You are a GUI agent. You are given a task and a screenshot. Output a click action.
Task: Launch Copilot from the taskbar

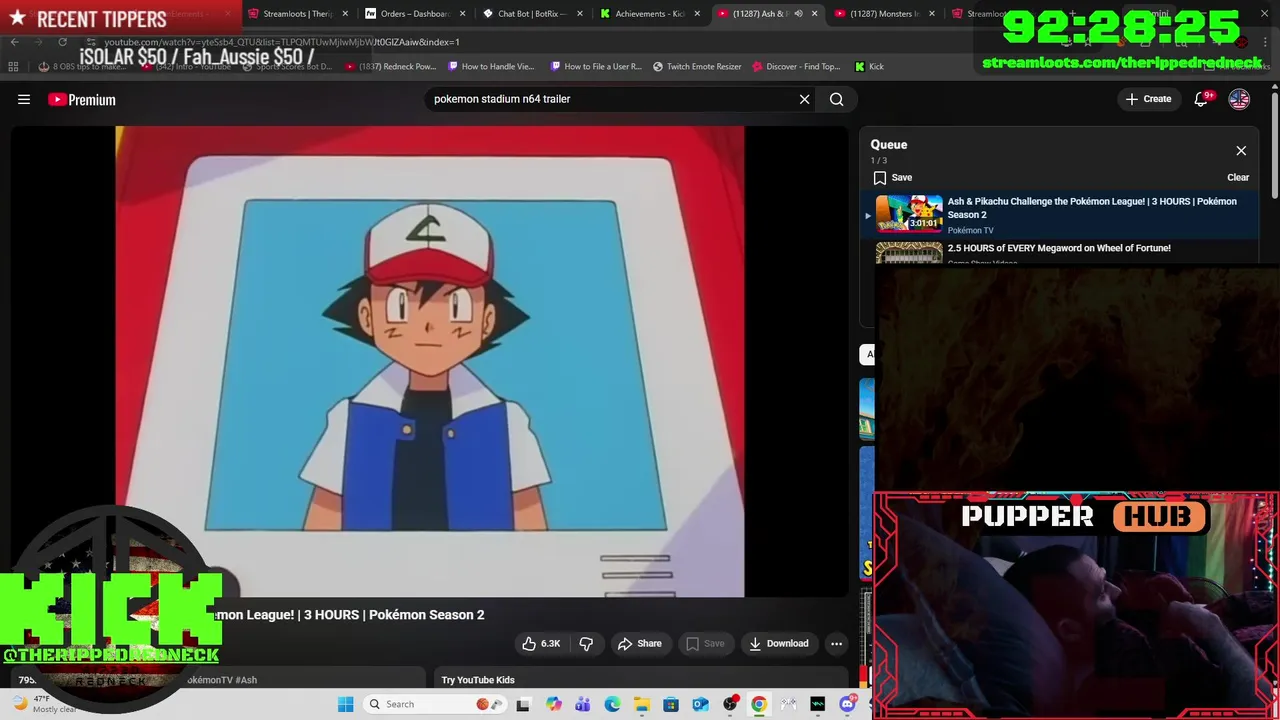click(x=554, y=704)
